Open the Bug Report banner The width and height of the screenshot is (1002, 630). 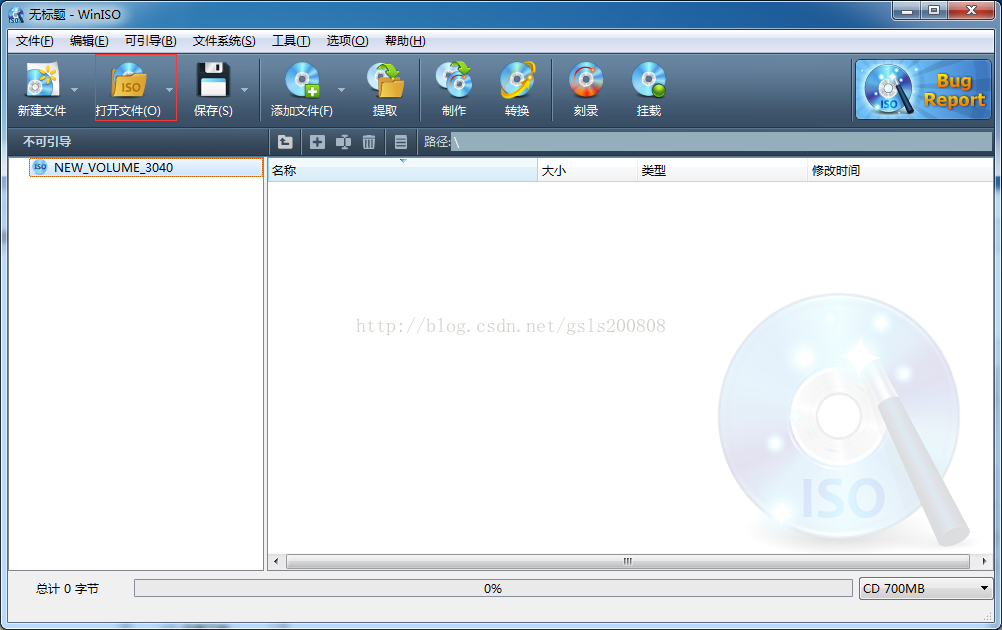coord(923,89)
